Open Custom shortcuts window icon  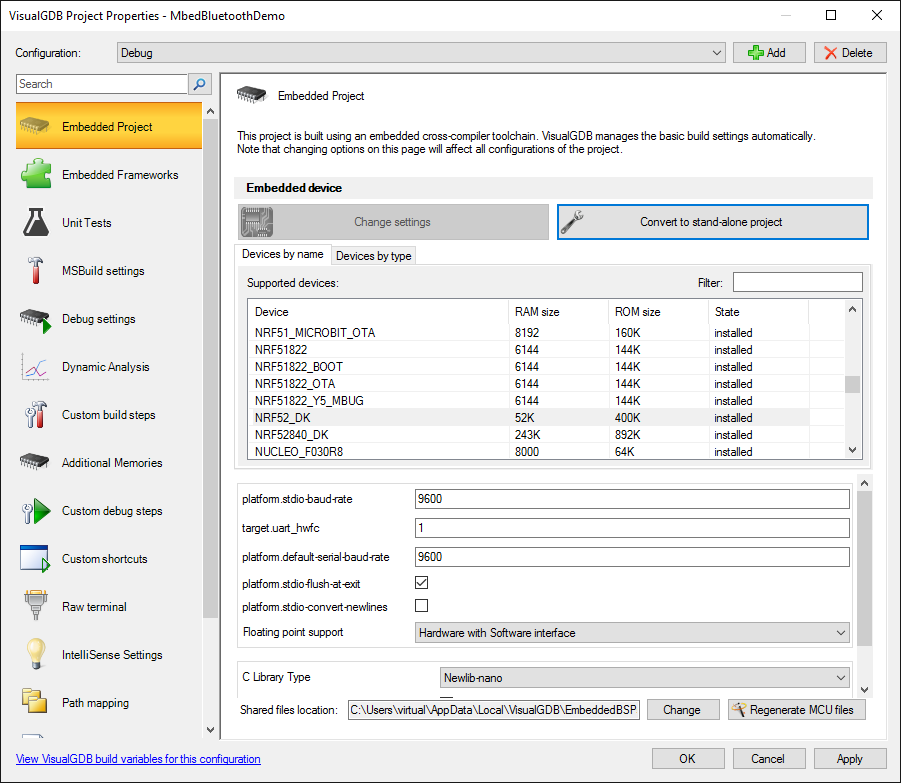click(x=34, y=558)
